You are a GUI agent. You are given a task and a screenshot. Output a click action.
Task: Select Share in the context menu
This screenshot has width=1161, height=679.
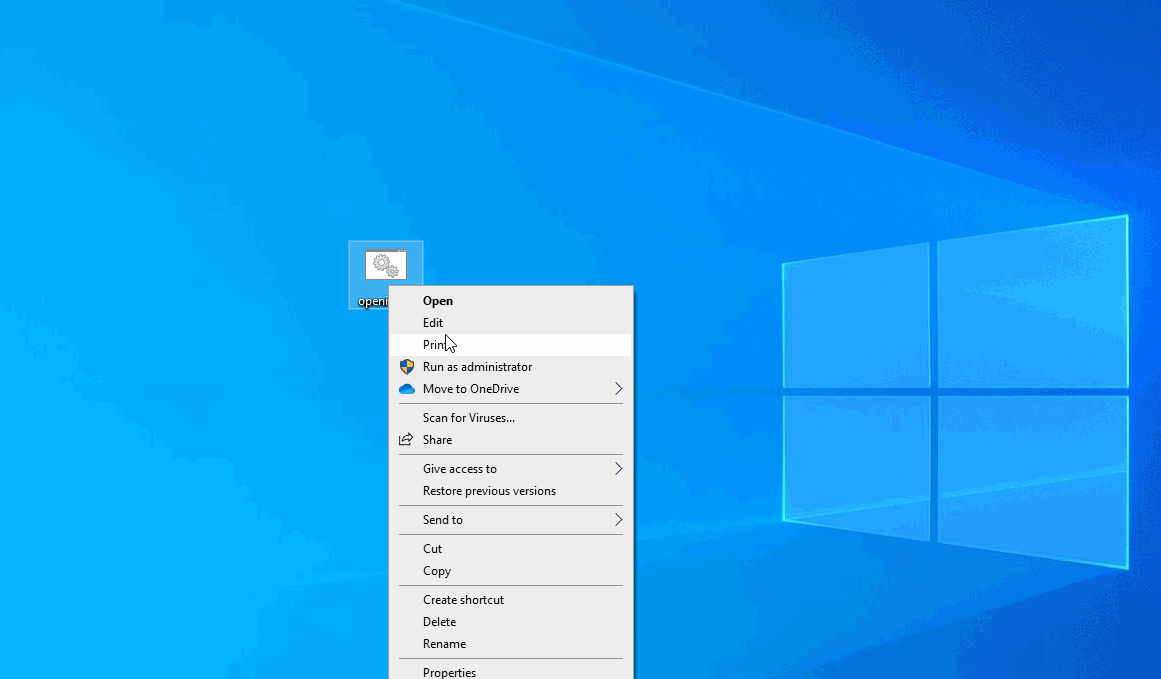click(511, 440)
